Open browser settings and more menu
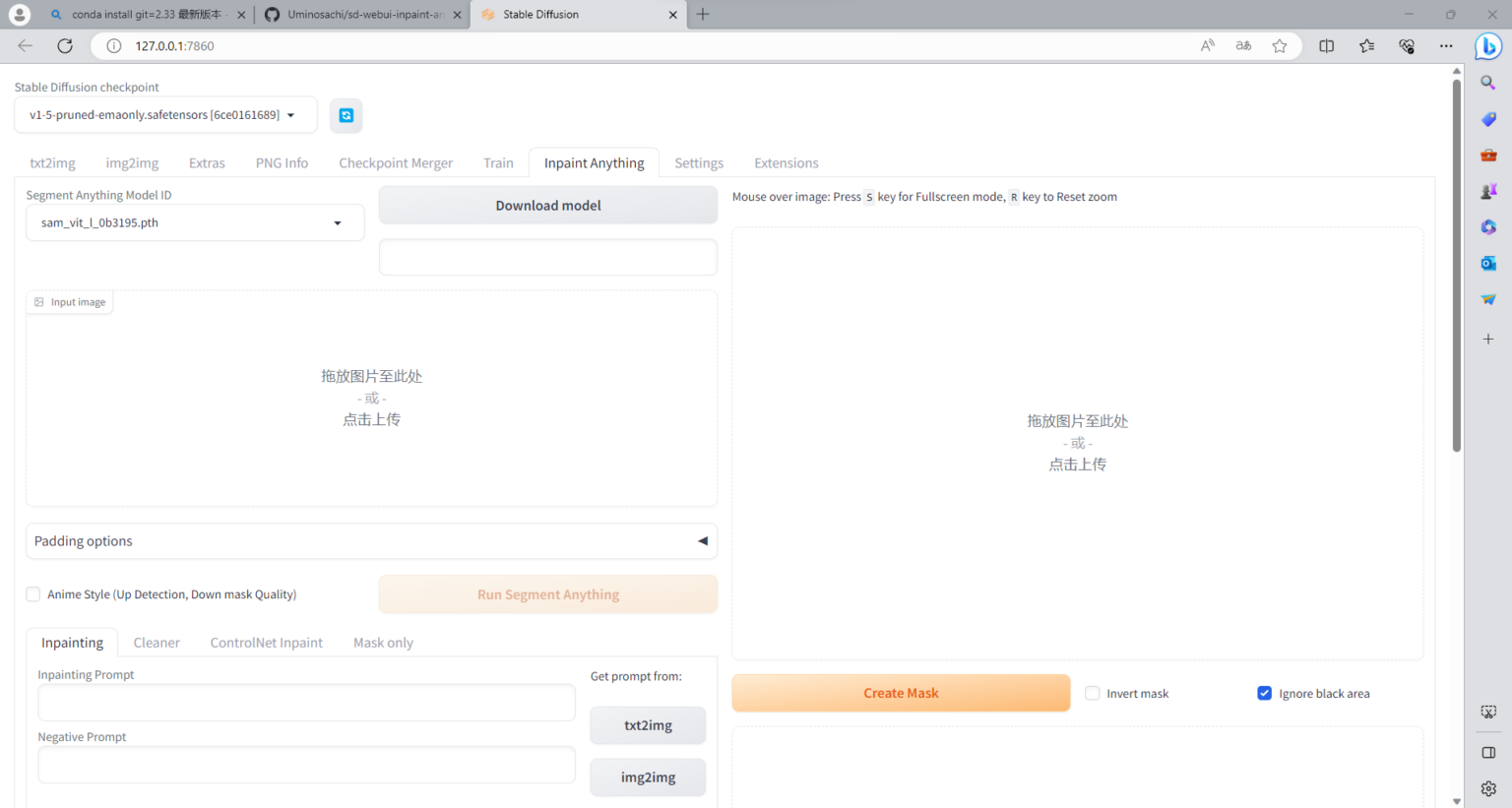This screenshot has width=1512, height=808. point(1445,46)
